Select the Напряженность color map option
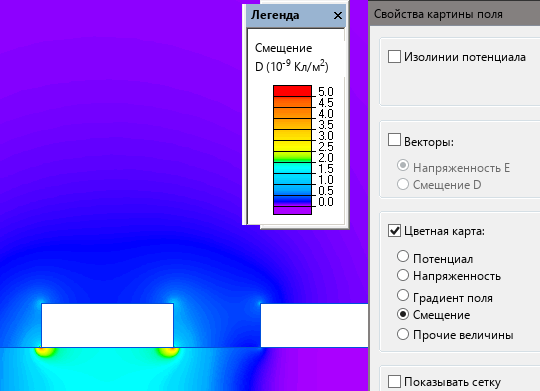 (x=403, y=275)
